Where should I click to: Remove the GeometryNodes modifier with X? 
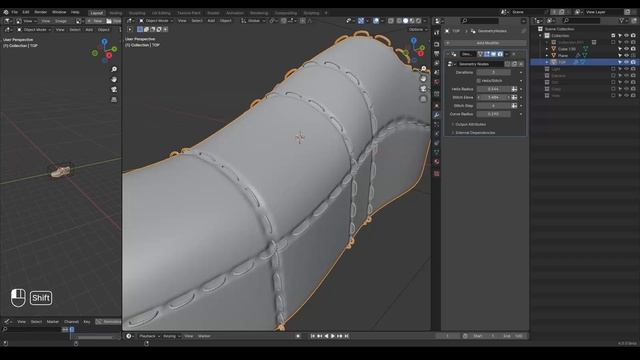point(514,54)
